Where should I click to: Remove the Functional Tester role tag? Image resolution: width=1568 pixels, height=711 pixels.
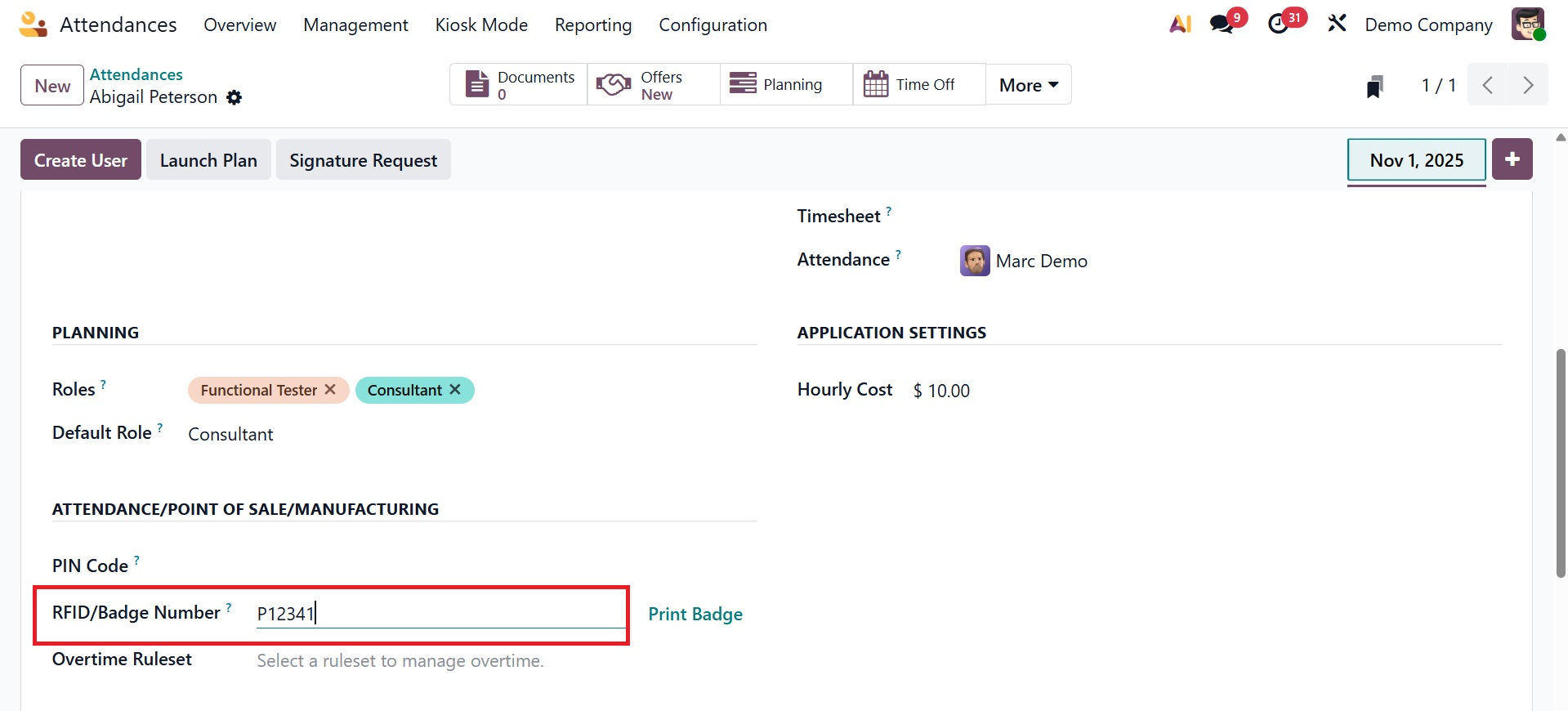(330, 390)
